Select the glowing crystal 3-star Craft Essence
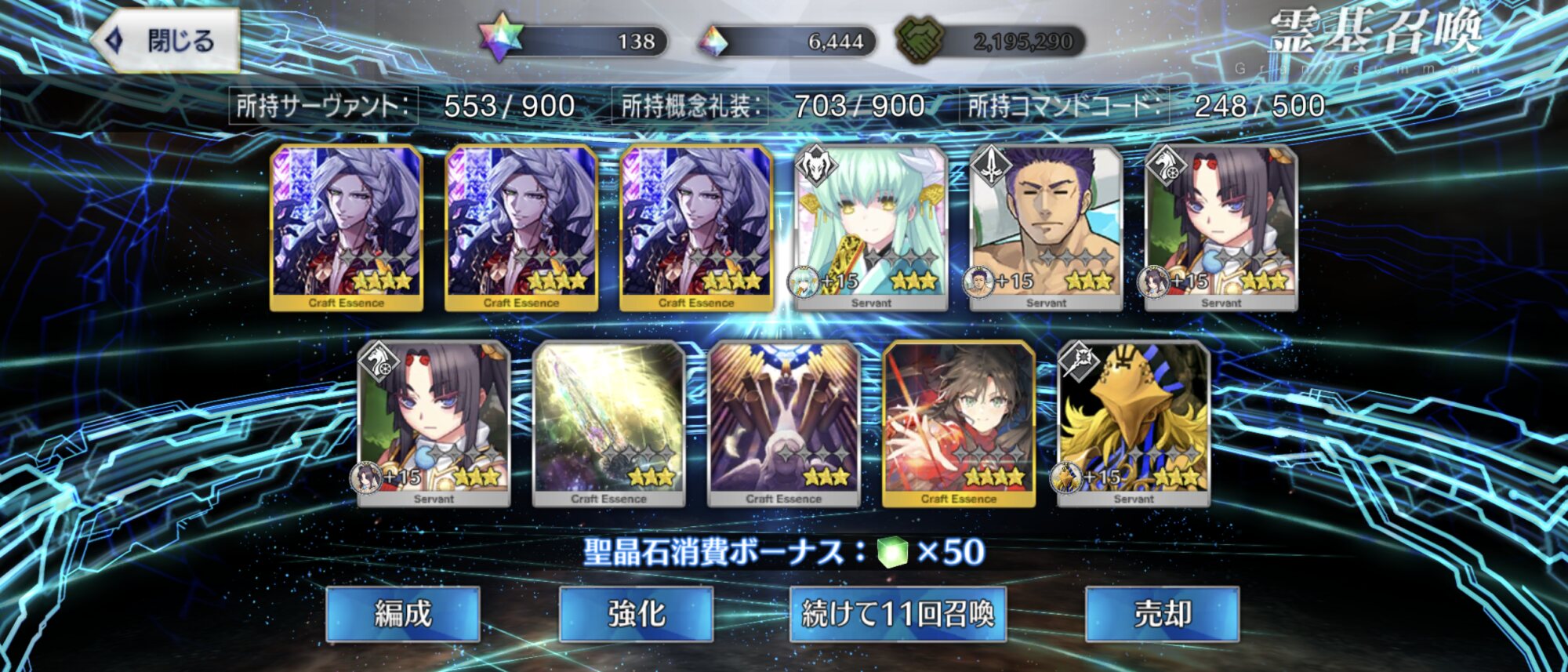Viewport: 1568px width, 672px height. coord(608,424)
